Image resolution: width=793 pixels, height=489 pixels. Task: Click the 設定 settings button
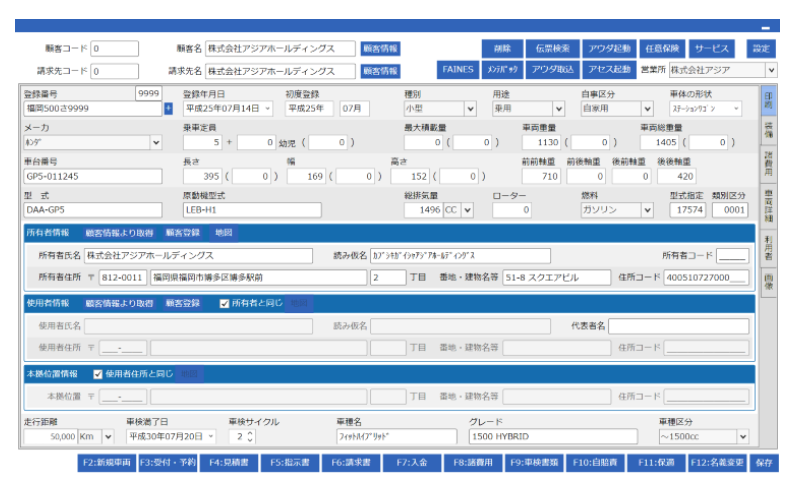(x=761, y=48)
